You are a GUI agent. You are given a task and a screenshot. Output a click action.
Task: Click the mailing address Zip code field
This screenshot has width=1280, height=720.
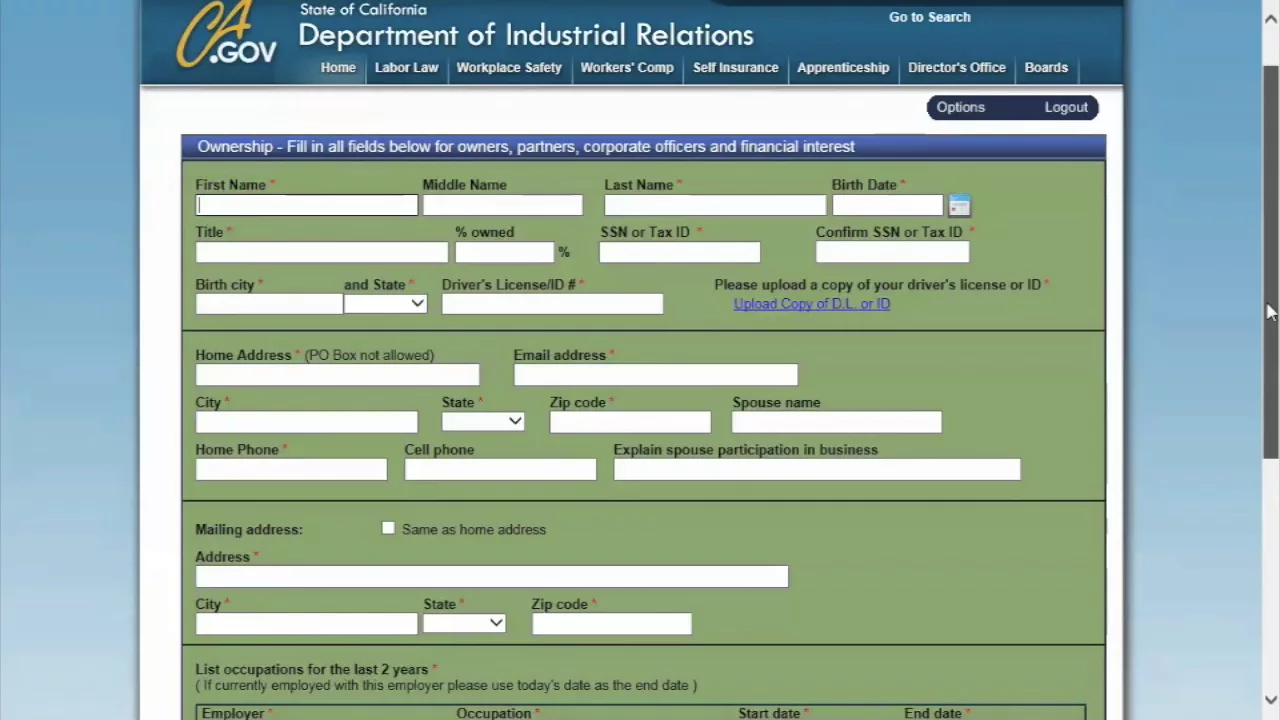612,623
